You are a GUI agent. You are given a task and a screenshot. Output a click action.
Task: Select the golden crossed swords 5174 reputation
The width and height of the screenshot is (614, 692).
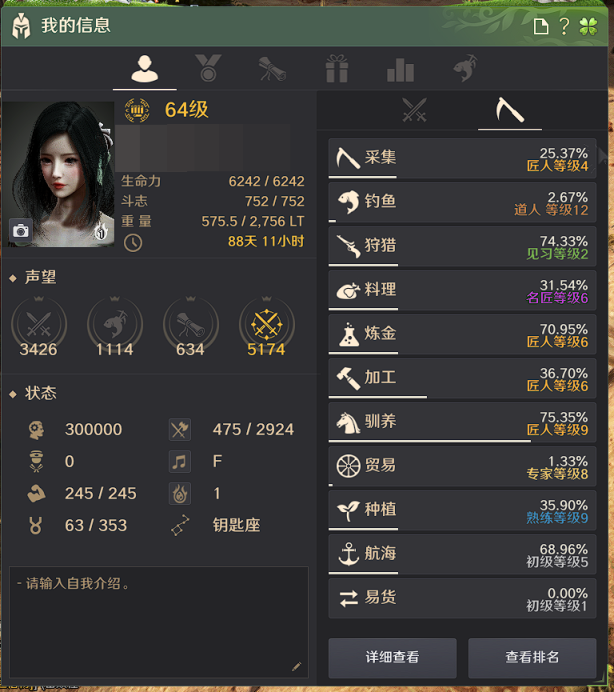coord(266,327)
